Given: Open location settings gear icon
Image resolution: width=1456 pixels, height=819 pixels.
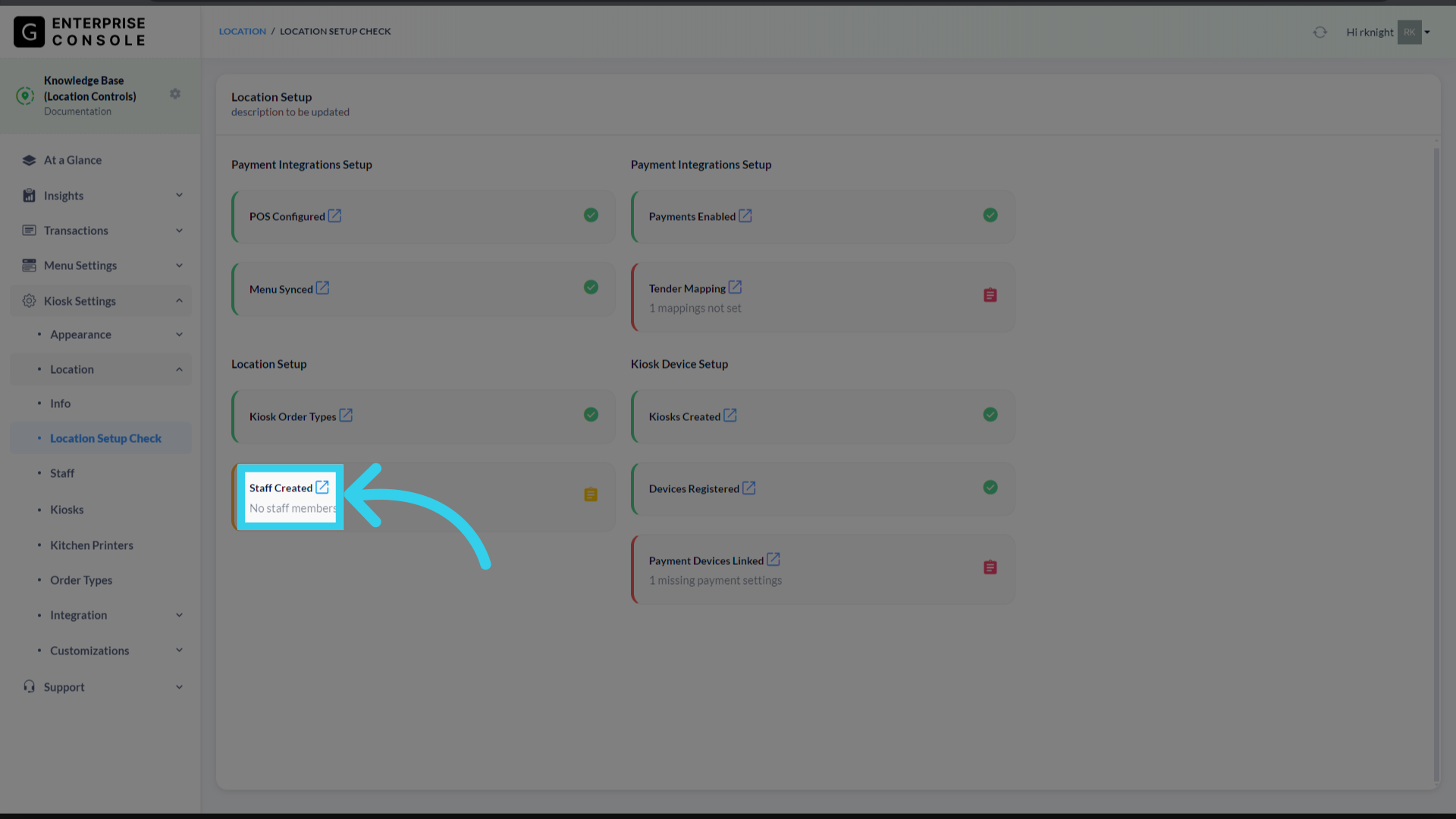Looking at the screenshot, I should pyautogui.click(x=175, y=94).
